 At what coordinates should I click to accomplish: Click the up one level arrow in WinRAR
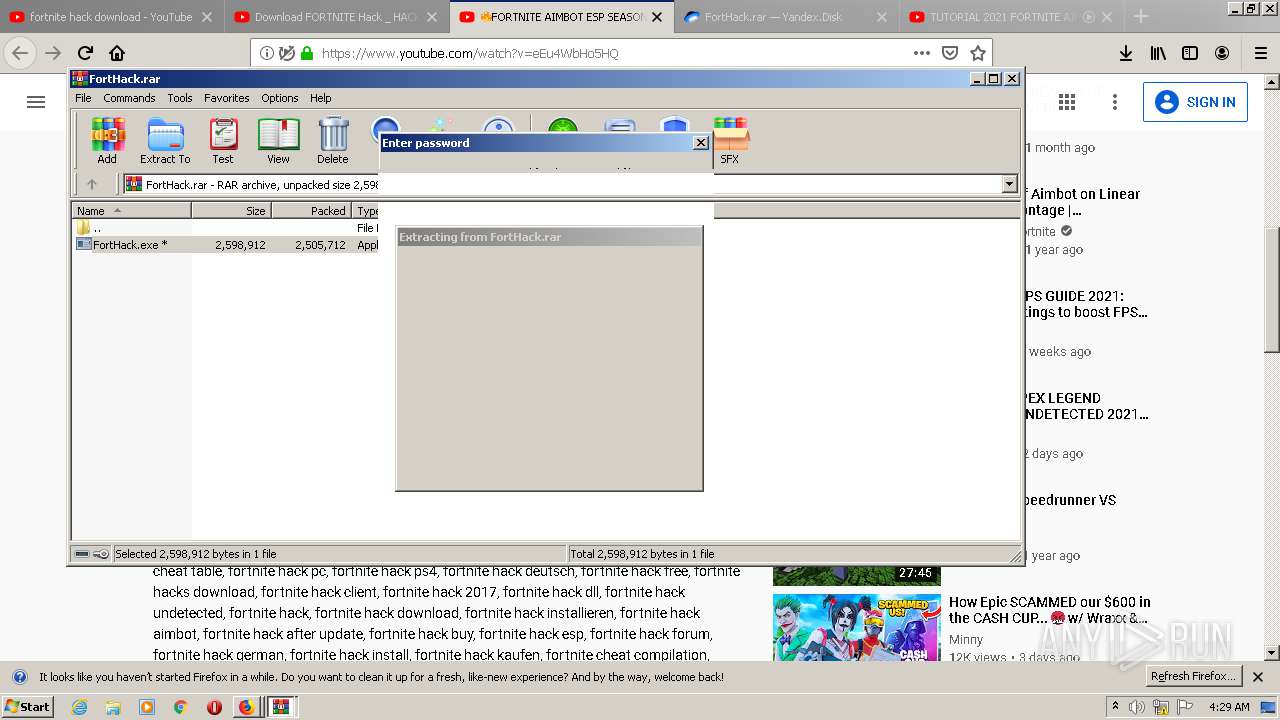92,184
